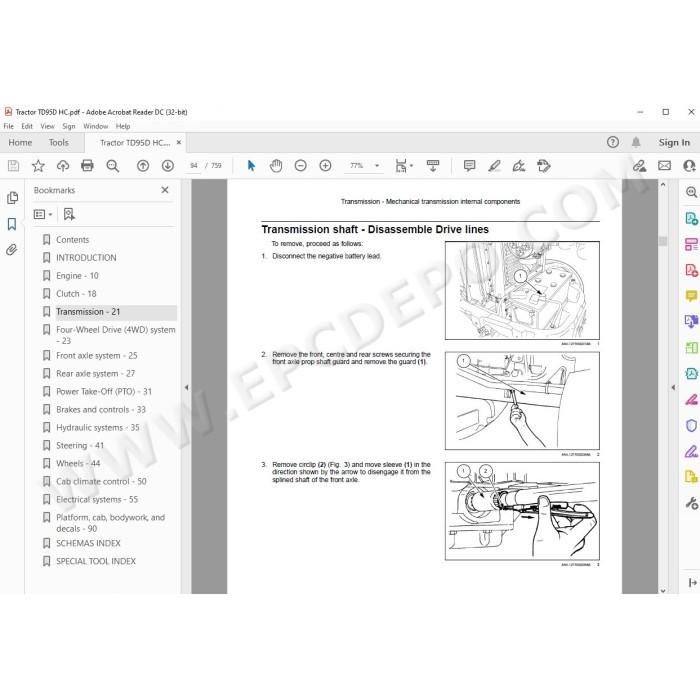The height and width of the screenshot is (700, 700).
Task: Choose the Selection arrow tool
Action: pyautogui.click(x=251, y=166)
